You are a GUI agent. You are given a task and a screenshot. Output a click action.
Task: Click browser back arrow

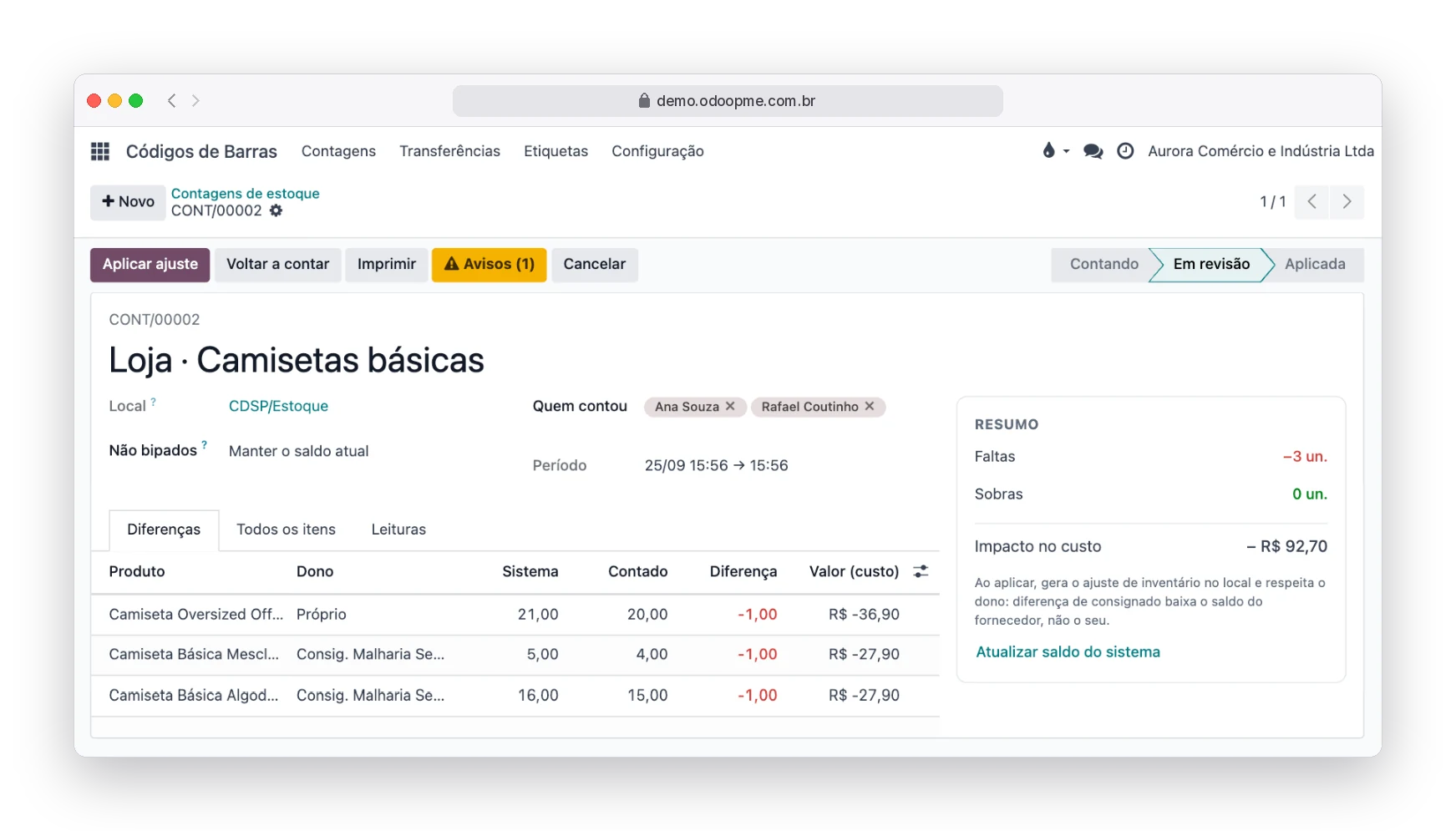(171, 100)
